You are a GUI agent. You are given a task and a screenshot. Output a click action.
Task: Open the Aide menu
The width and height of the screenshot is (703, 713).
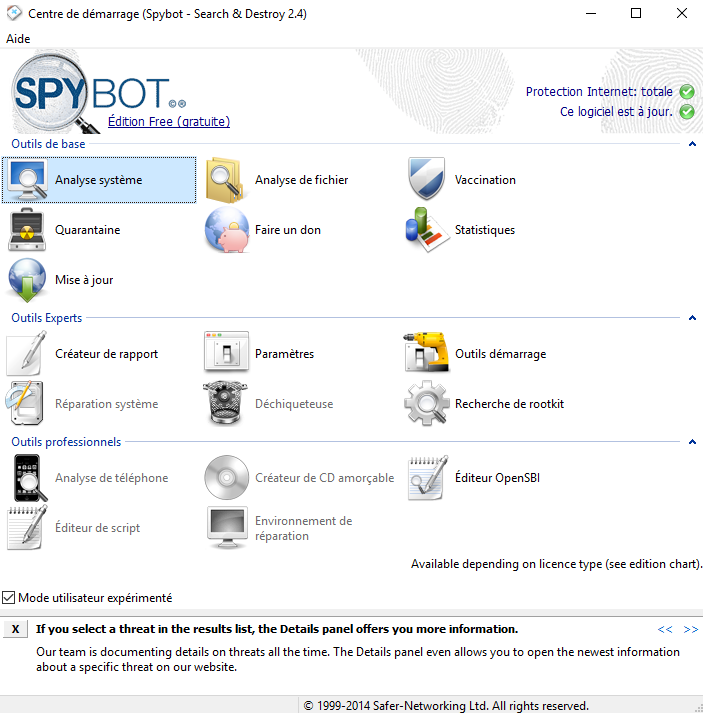click(x=18, y=39)
